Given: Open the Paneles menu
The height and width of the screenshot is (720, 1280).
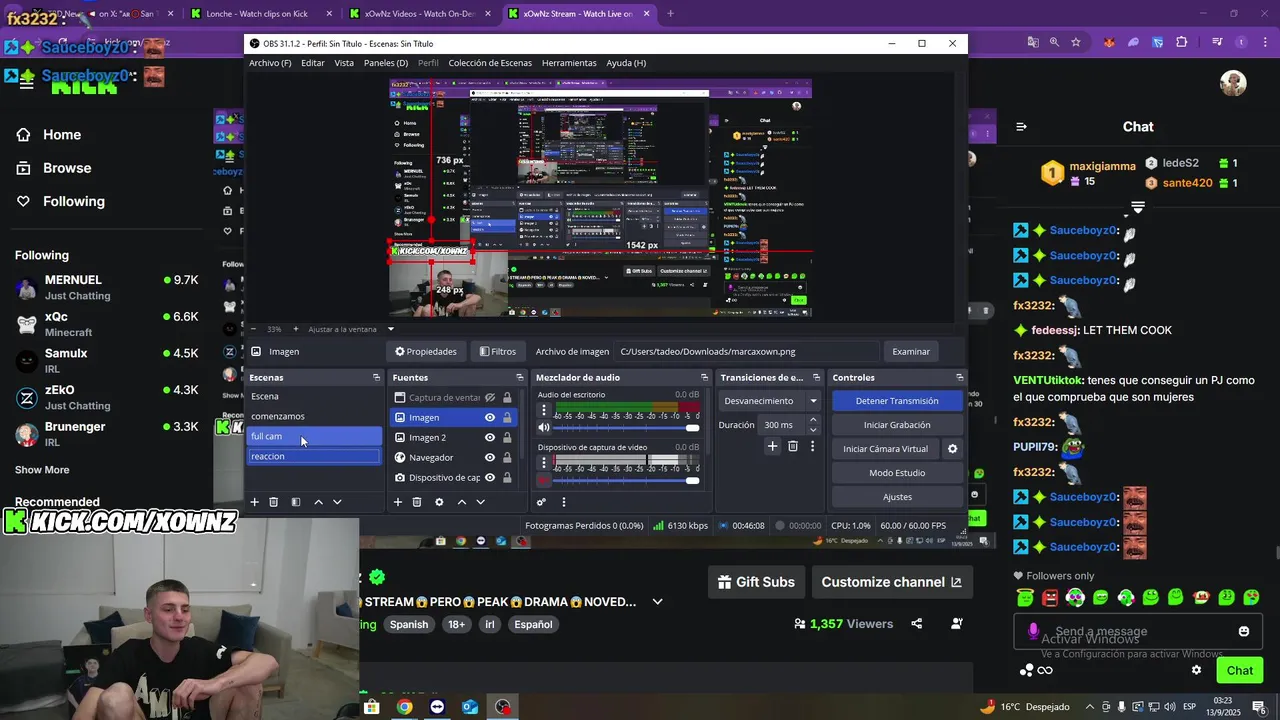Looking at the screenshot, I should coord(385,63).
